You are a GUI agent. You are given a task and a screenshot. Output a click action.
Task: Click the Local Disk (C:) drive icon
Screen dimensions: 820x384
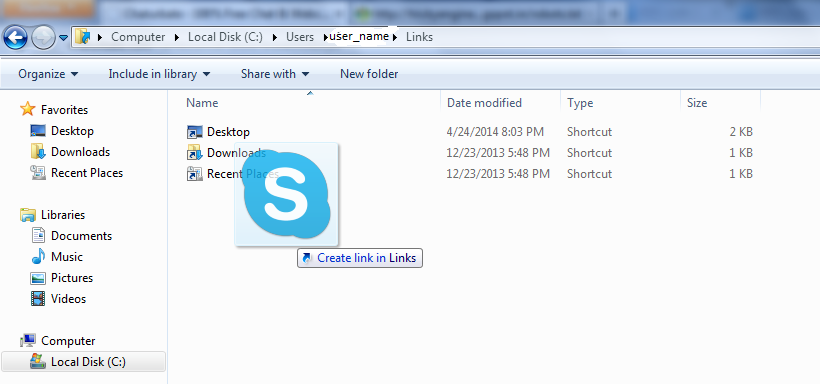click(38, 362)
